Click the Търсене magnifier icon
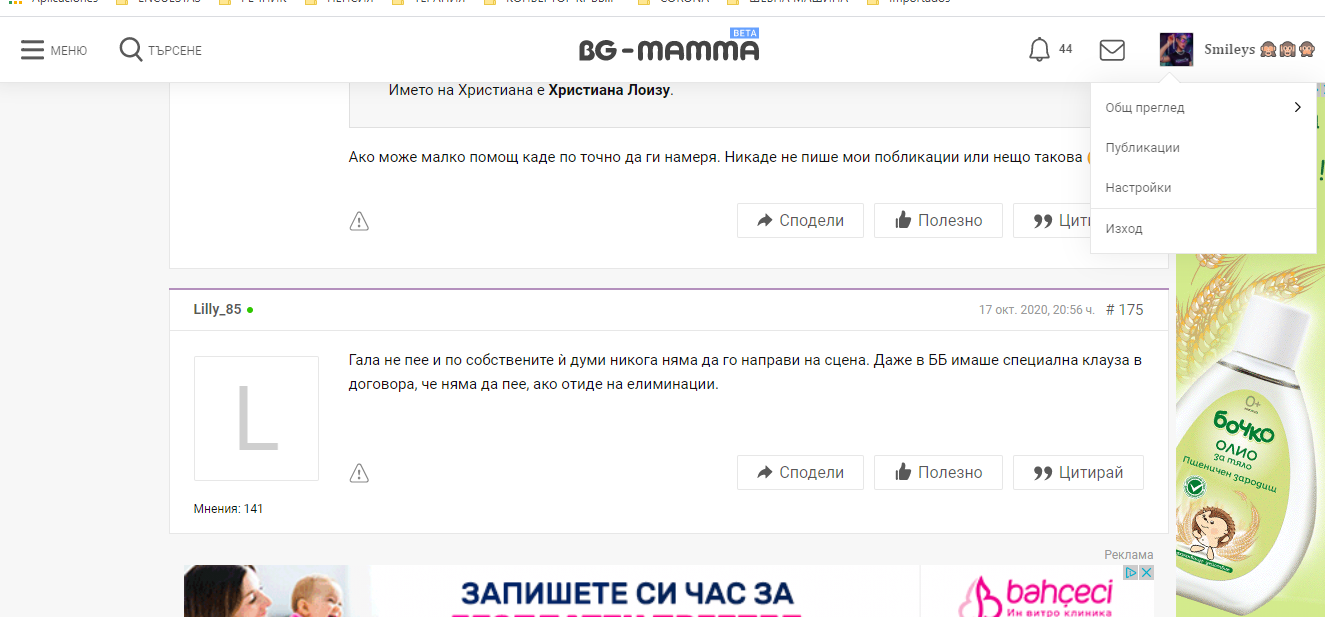The width and height of the screenshot is (1325, 617). [131, 50]
